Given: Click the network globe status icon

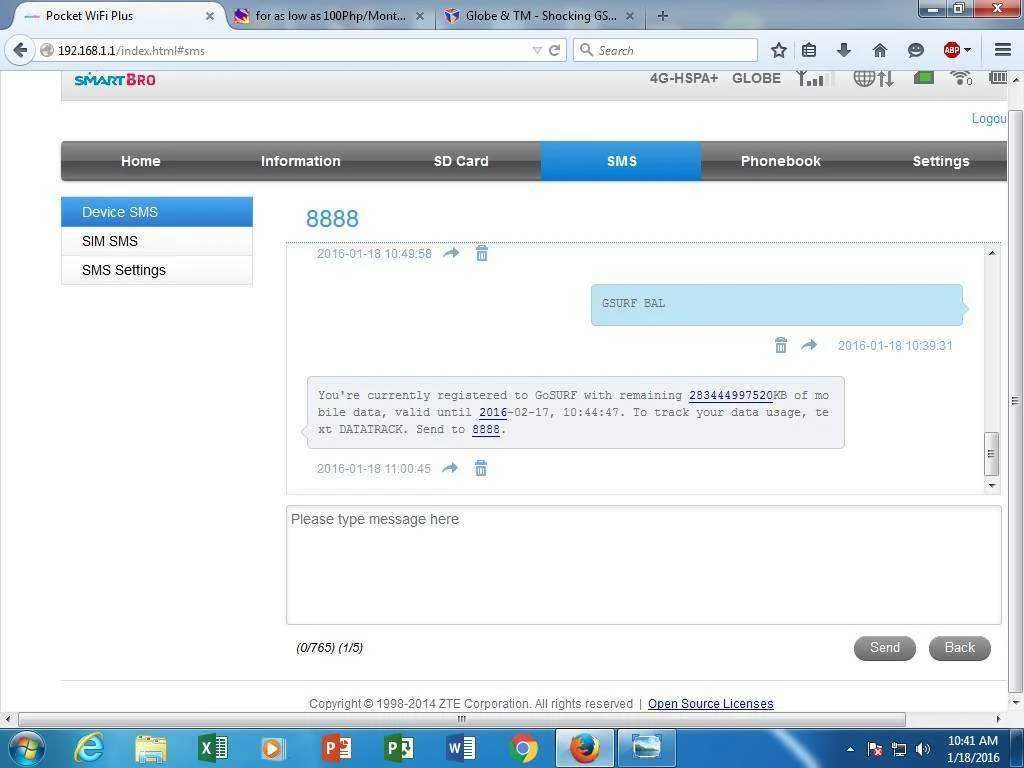Looking at the screenshot, I should [873, 78].
